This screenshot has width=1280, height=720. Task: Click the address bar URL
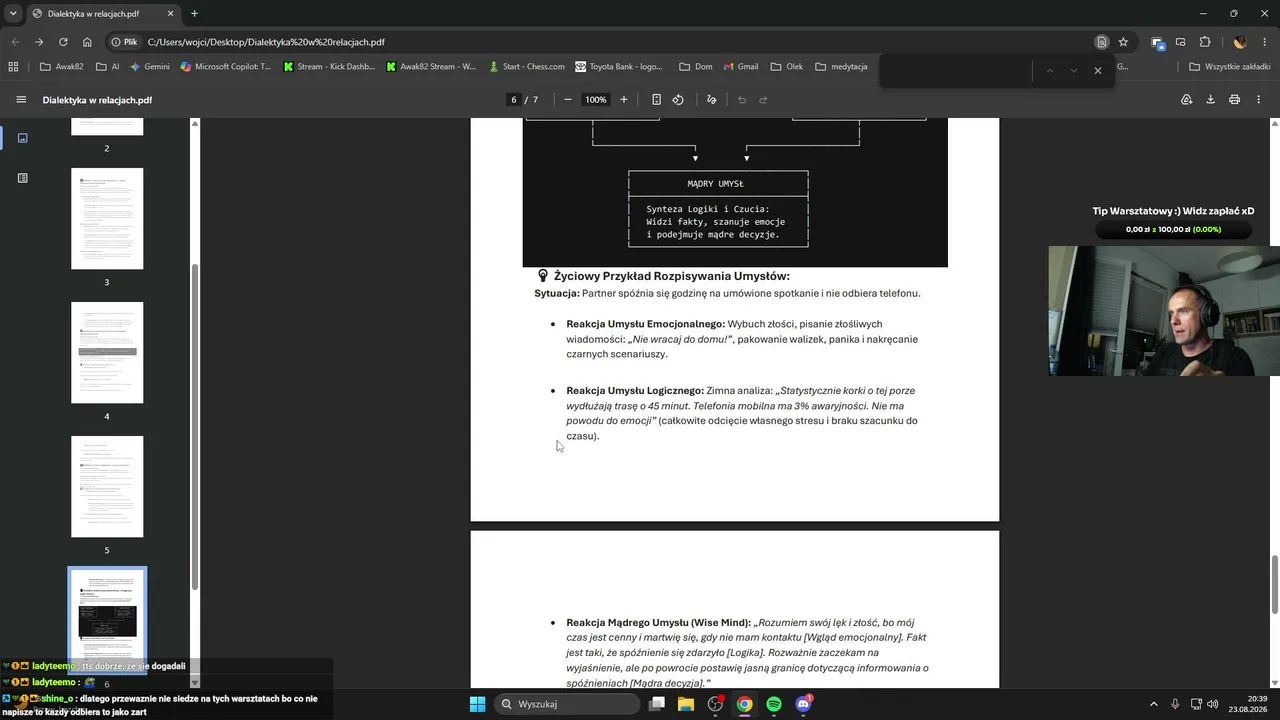pyautogui.click(x=266, y=42)
